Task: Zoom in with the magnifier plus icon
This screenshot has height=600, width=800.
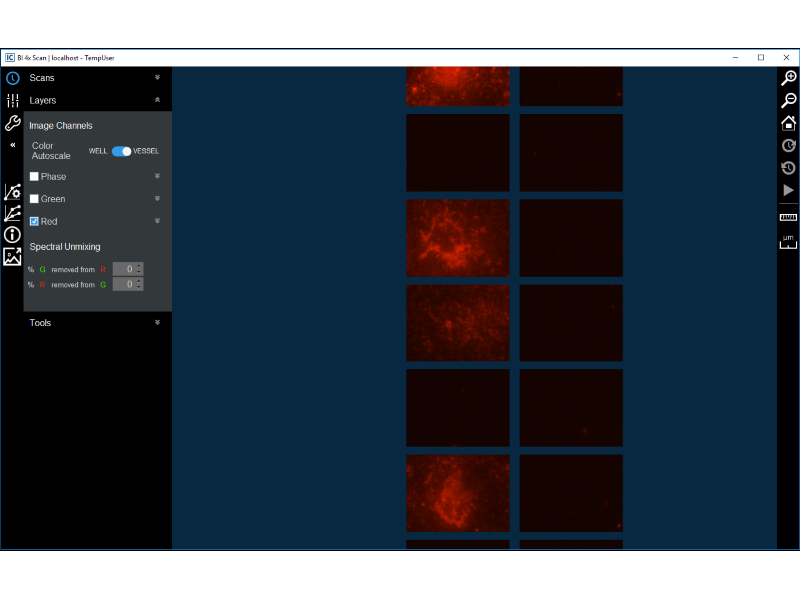Action: (x=788, y=78)
